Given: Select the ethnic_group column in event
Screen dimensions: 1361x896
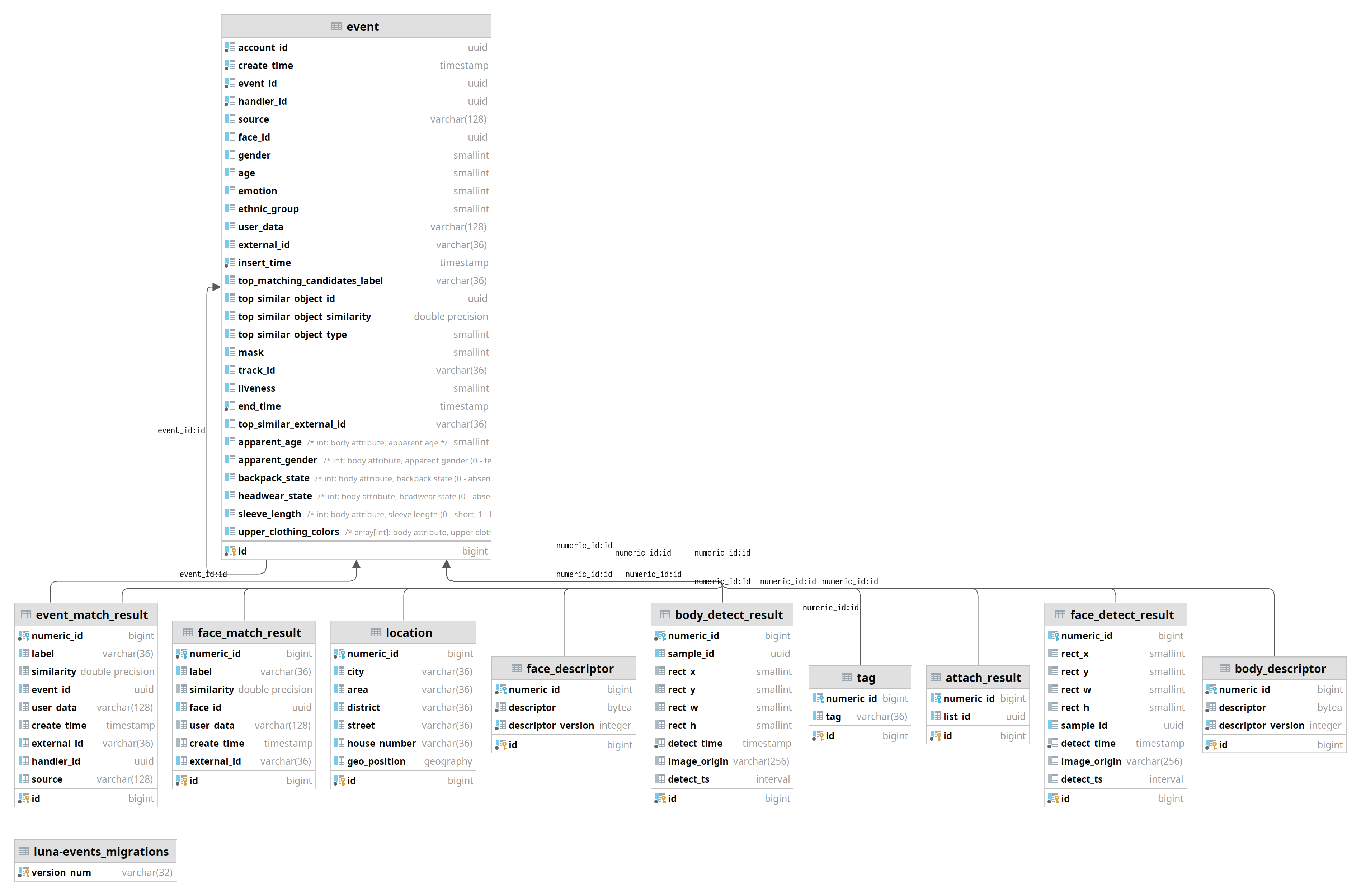Looking at the screenshot, I should 356,209.
